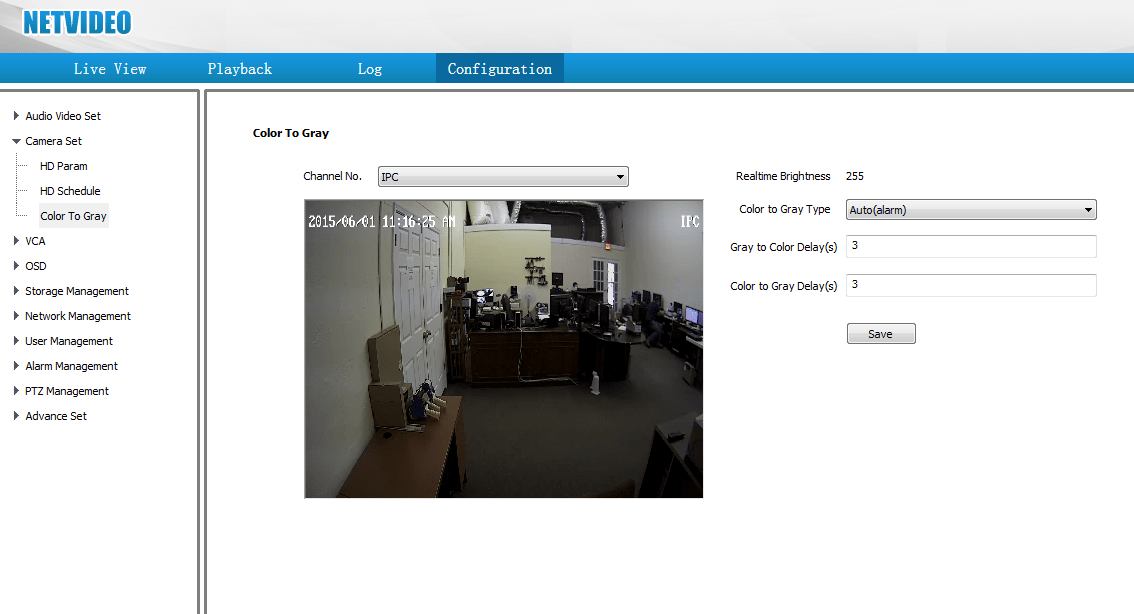Focus the Color to Gray Delay field
The width and height of the screenshot is (1134, 614).
coord(971,285)
